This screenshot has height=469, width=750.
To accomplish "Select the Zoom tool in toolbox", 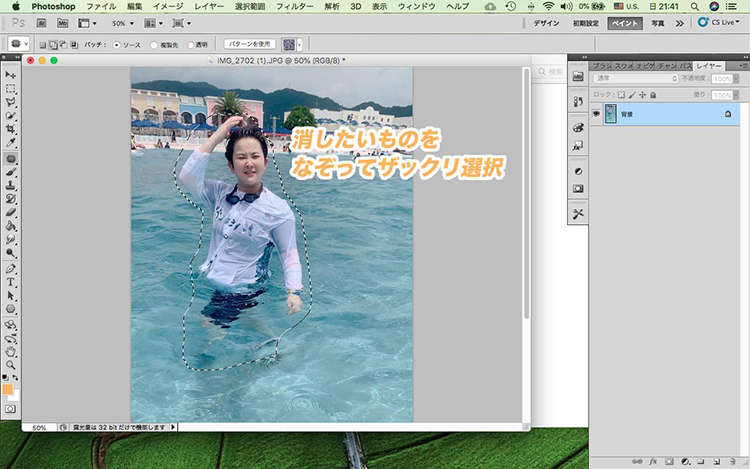I will 11,365.
